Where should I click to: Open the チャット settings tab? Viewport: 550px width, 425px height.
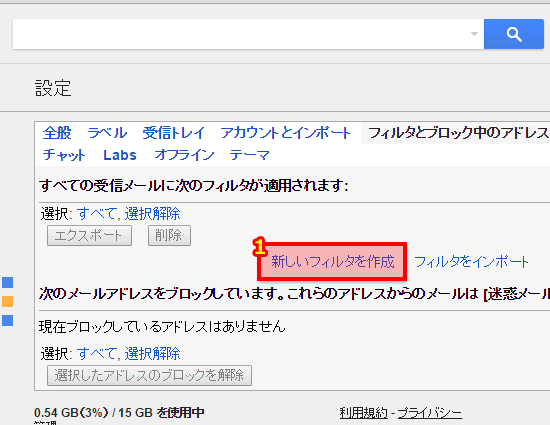[x=64, y=155]
